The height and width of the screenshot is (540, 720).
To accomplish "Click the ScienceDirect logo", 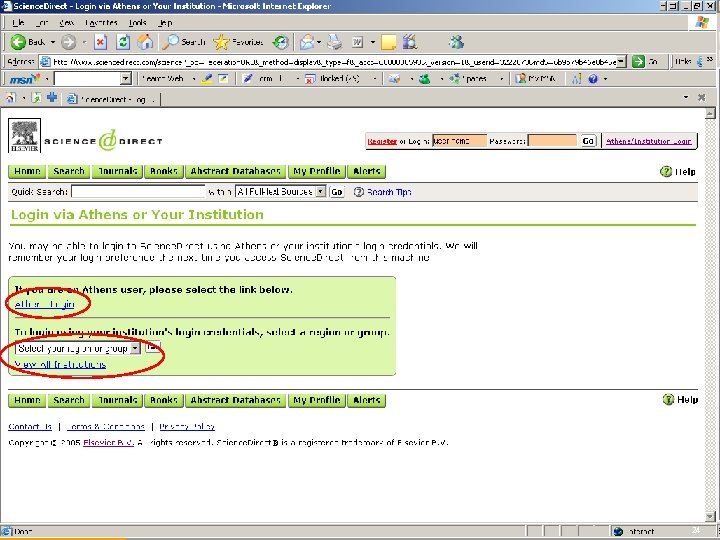I will [104, 141].
